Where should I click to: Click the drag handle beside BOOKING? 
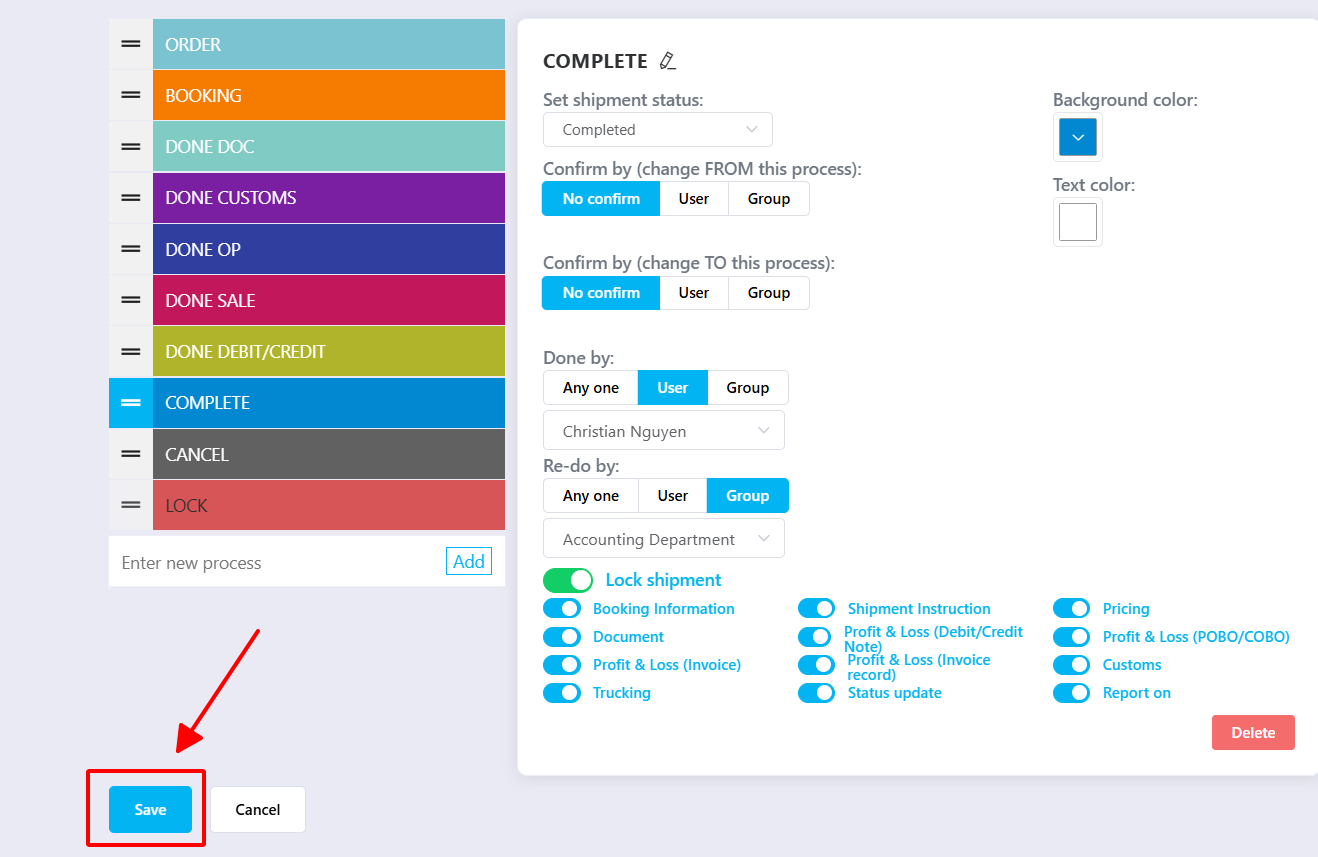tap(131, 95)
